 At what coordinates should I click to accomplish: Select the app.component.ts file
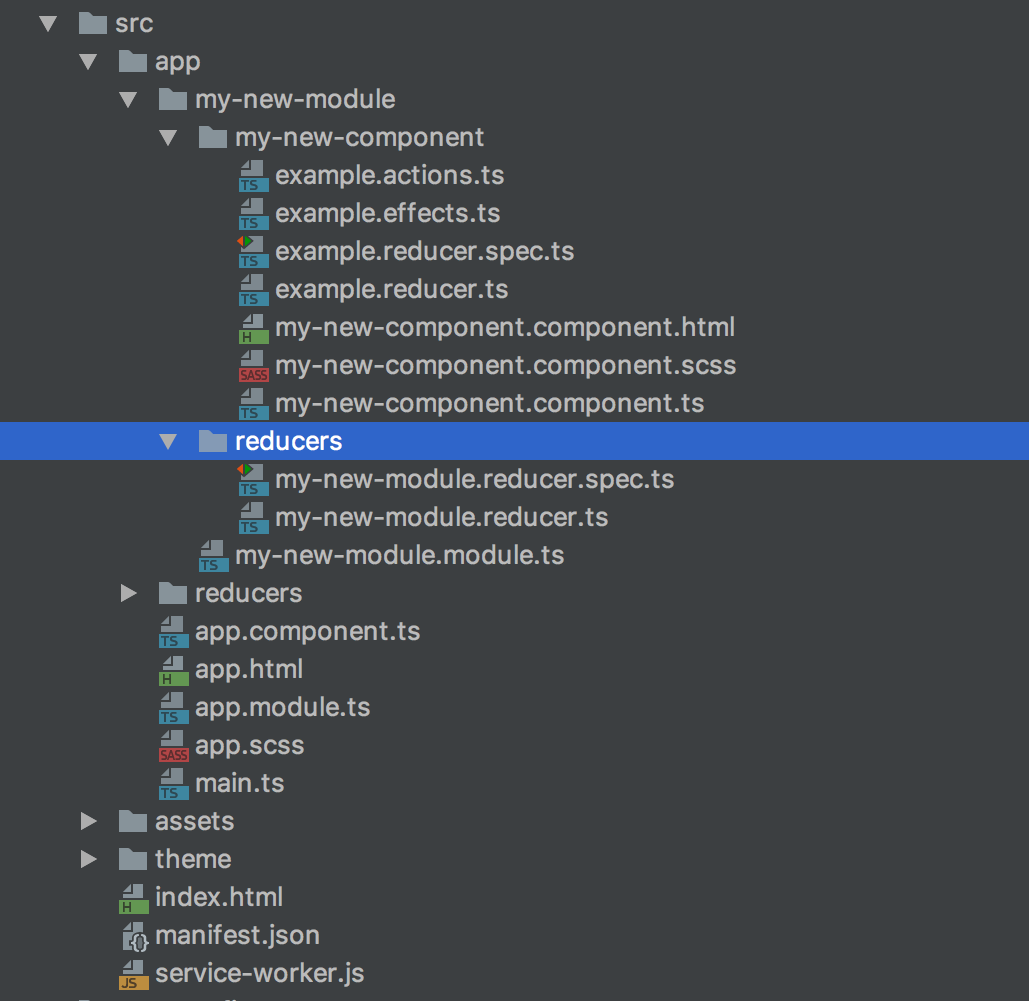pos(307,631)
